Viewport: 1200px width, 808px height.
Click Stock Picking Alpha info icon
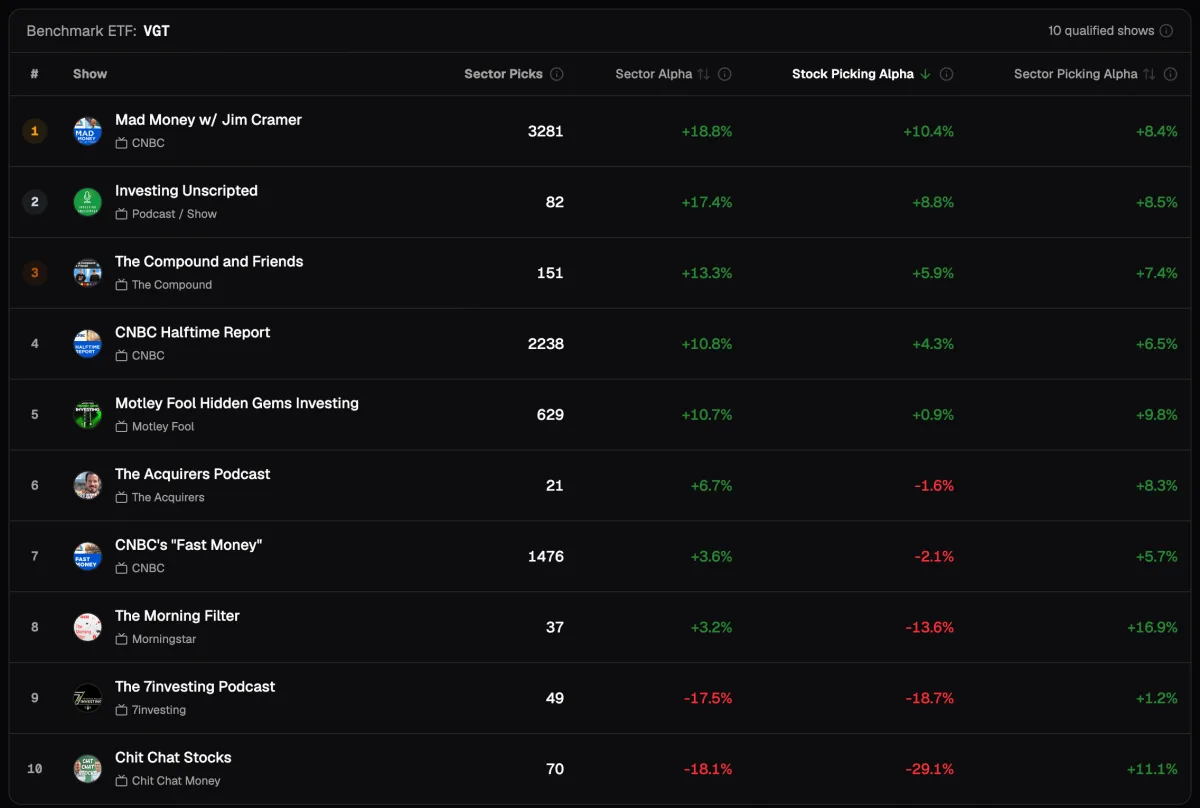[x=947, y=74]
